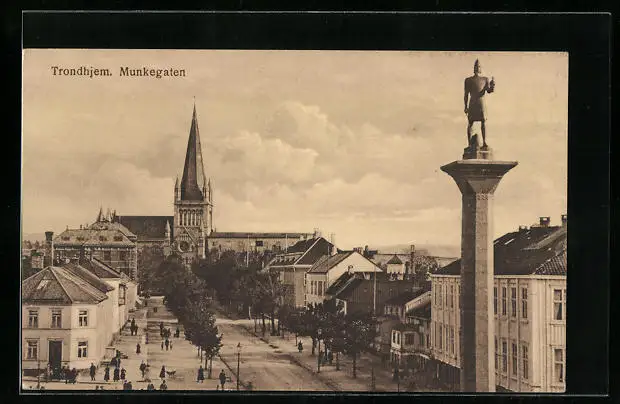The width and height of the screenshot is (620, 404).
Task: Click the street lamp post in the road
Action: coord(238,365)
